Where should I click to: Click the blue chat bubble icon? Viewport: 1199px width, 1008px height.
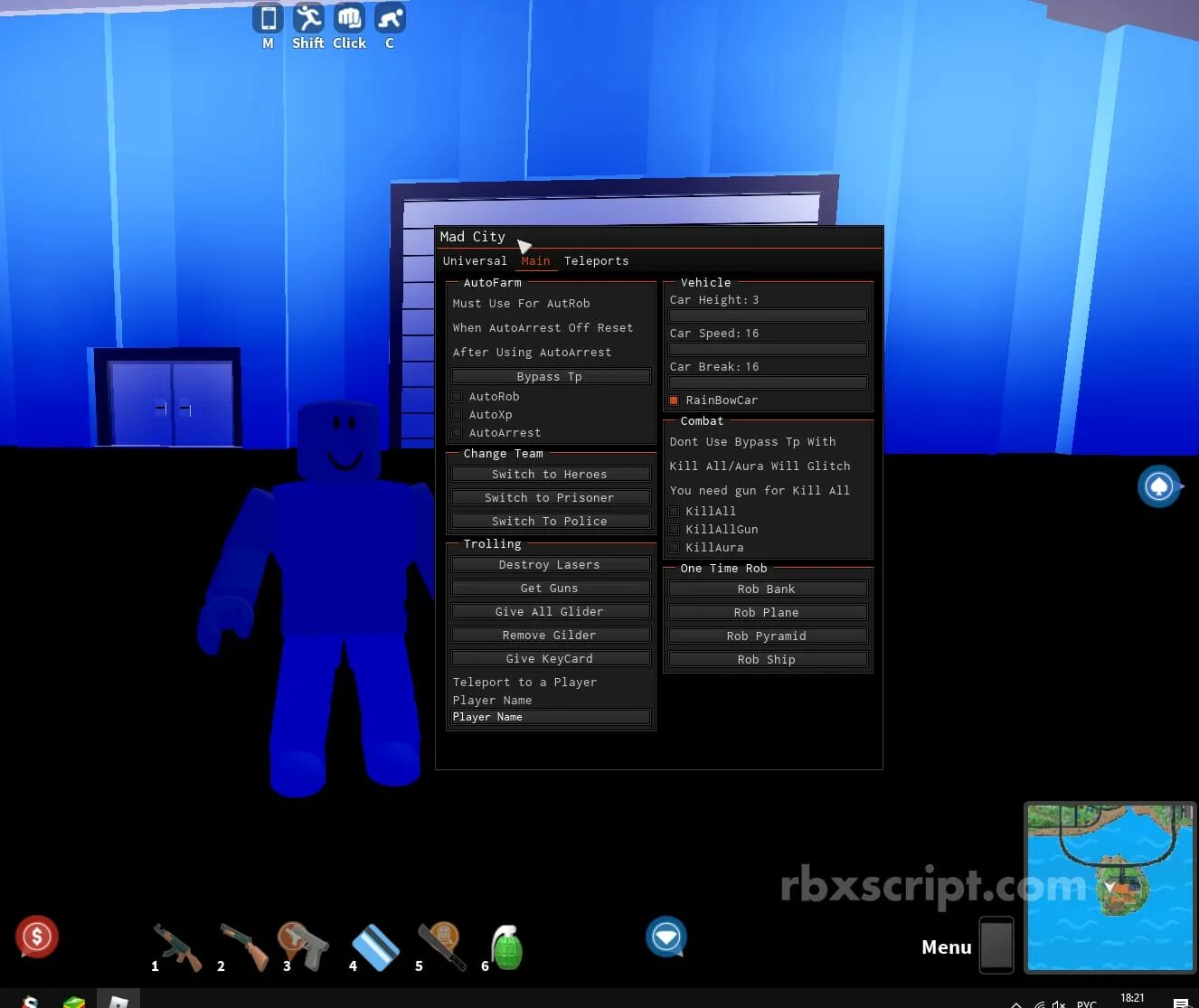pos(666,937)
